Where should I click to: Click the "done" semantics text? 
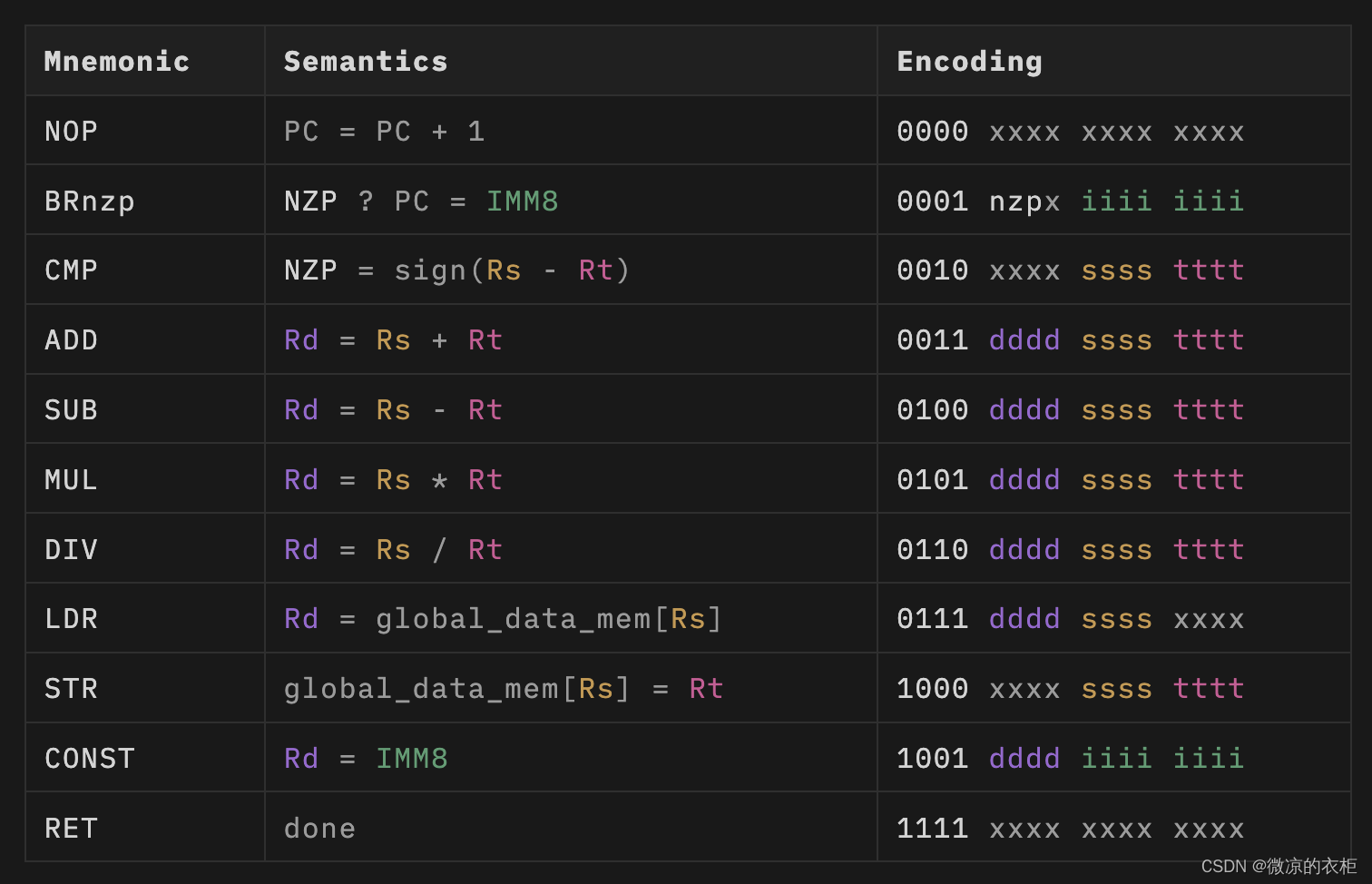coord(319,829)
